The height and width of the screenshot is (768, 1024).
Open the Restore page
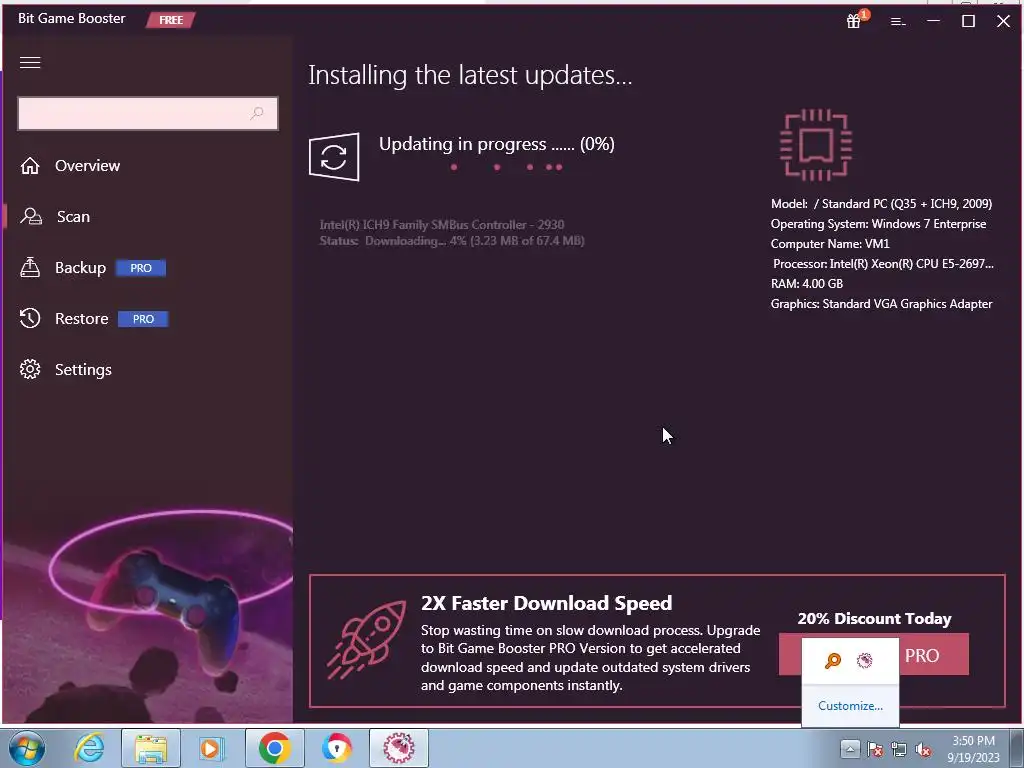click(x=81, y=319)
